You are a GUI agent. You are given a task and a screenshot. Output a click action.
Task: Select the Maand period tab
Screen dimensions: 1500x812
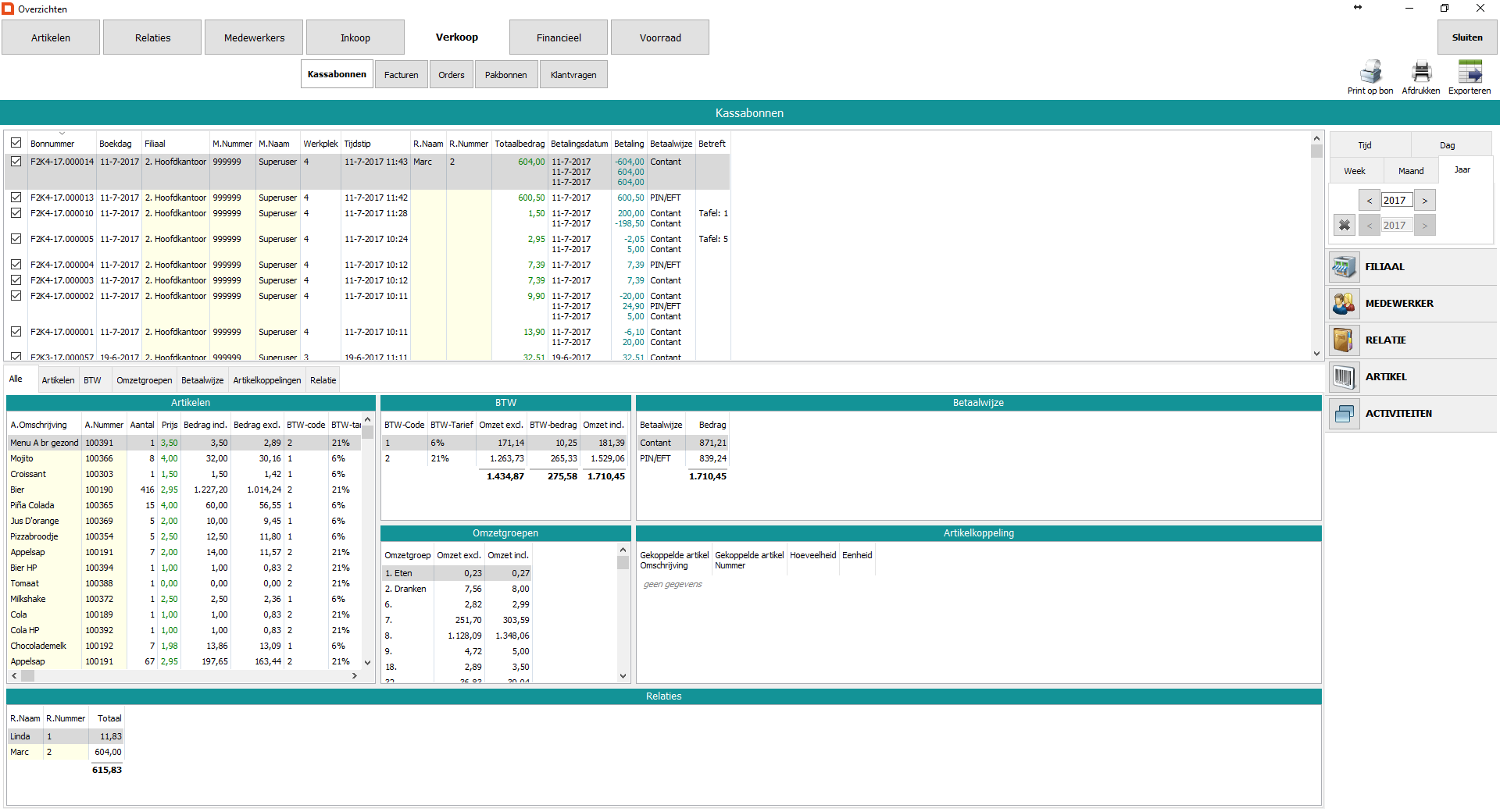click(x=1411, y=171)
